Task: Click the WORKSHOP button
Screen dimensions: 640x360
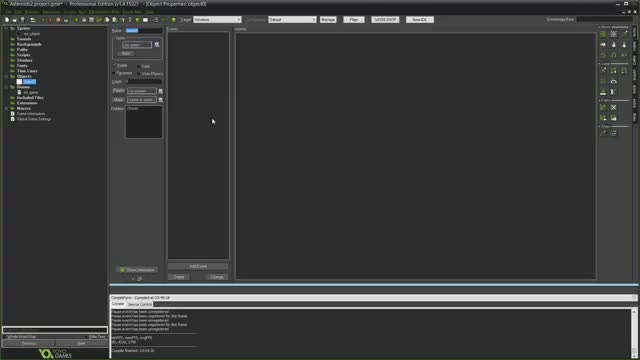Action: 385,20
